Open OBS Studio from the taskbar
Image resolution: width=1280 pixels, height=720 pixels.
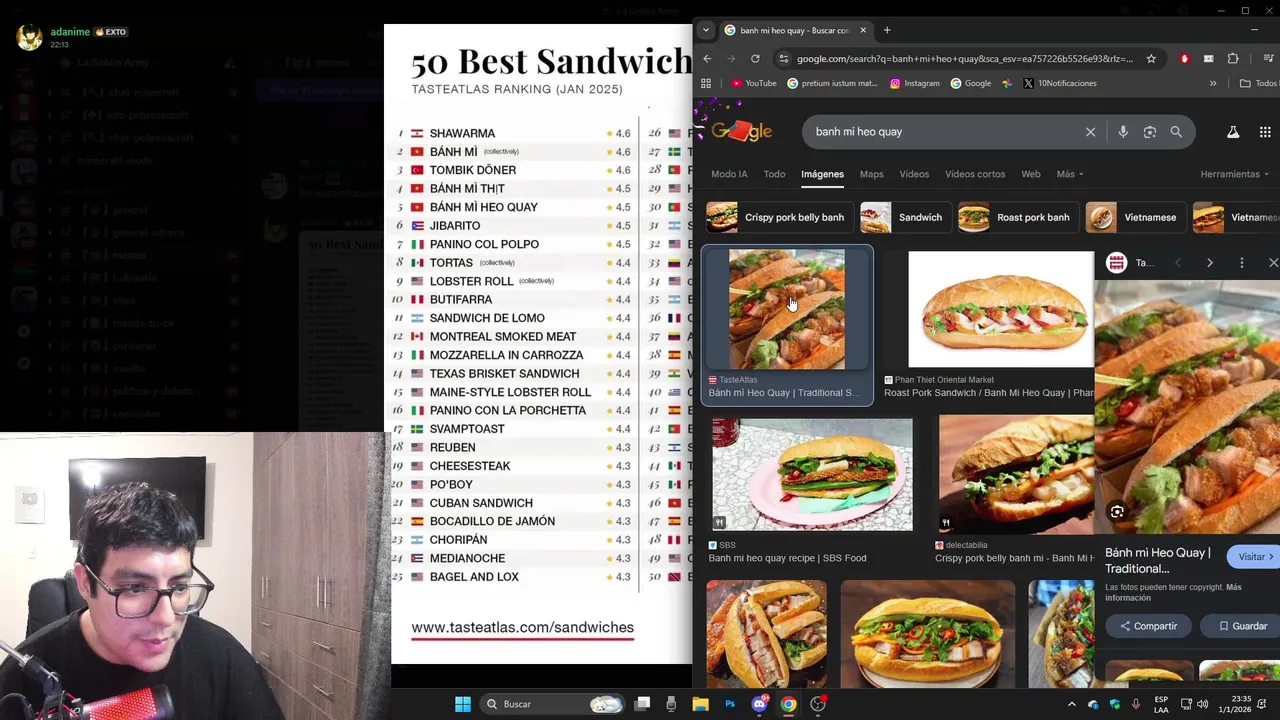click(818, 704)
